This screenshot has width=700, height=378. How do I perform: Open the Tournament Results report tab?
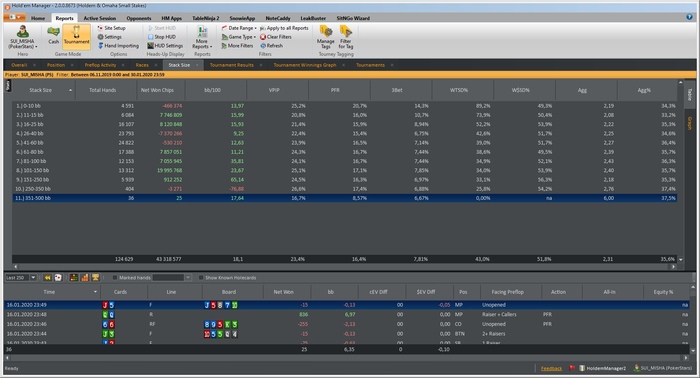click(x=232, y=65)
